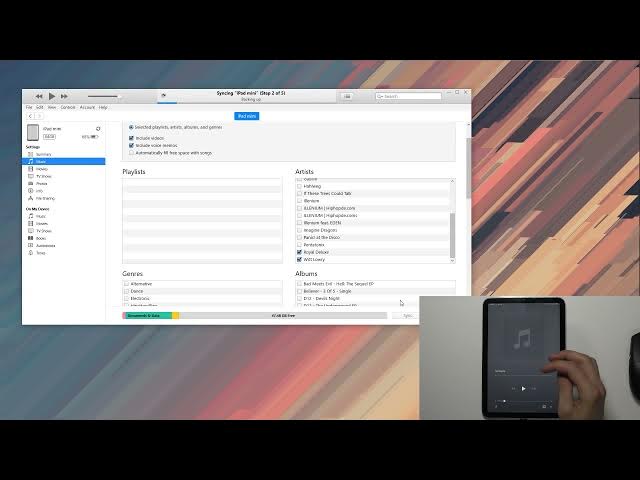Image resolution: width=640 pixels, height=480 pixels.
Task: Click the iPad device thumbnail in sidebar
Action: [33, 133]
